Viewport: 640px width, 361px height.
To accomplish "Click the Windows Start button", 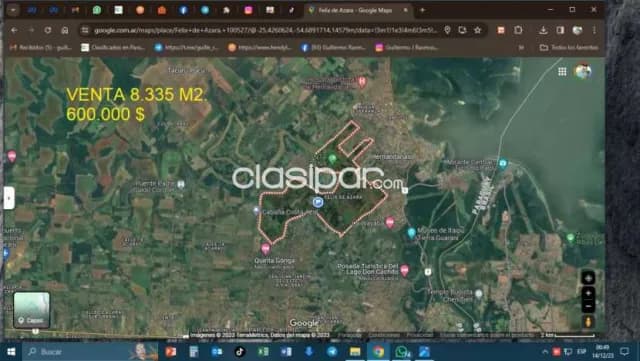I will tap(11, 352).
